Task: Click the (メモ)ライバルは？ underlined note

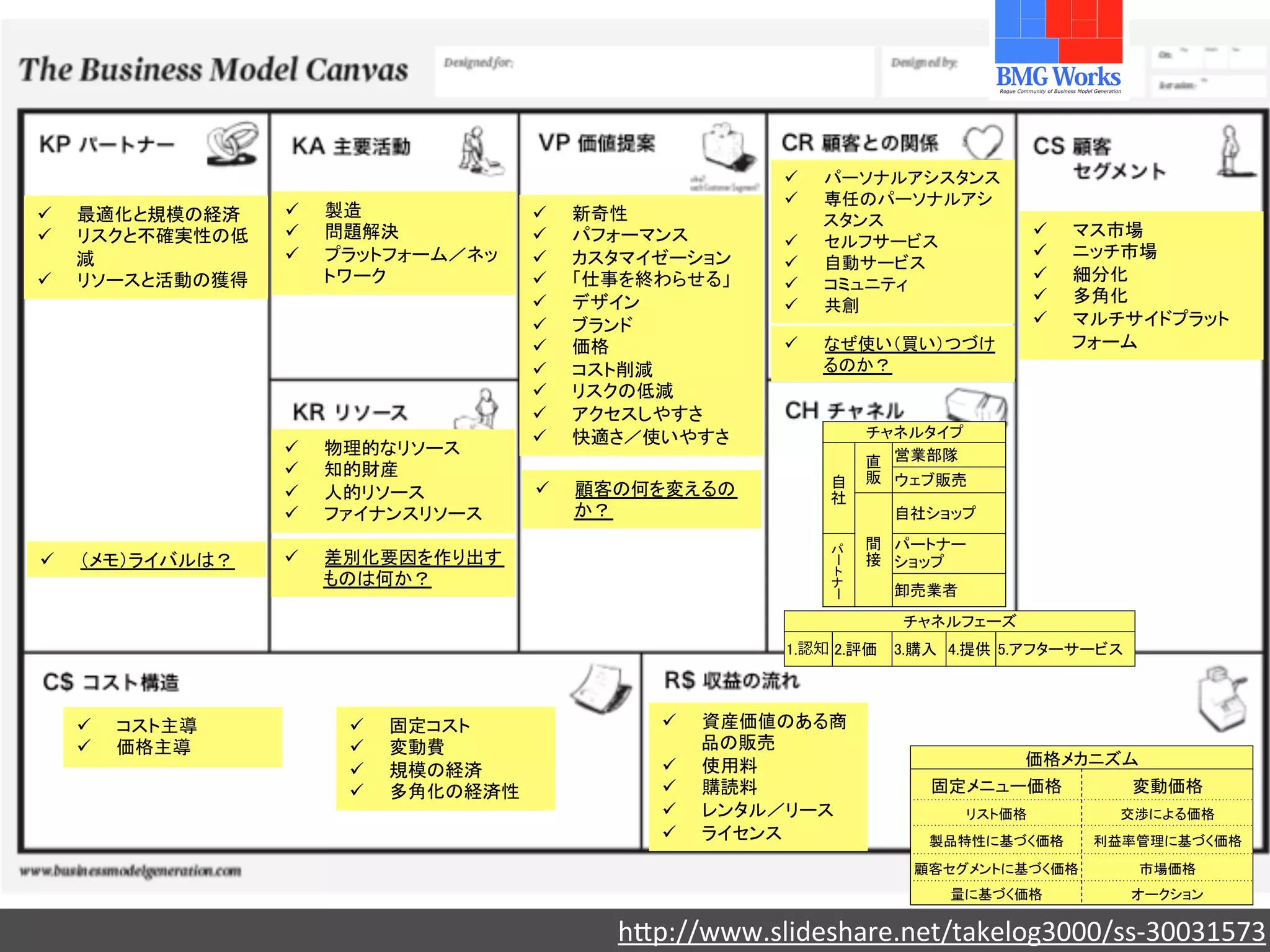Action: (x=157, y=560)
